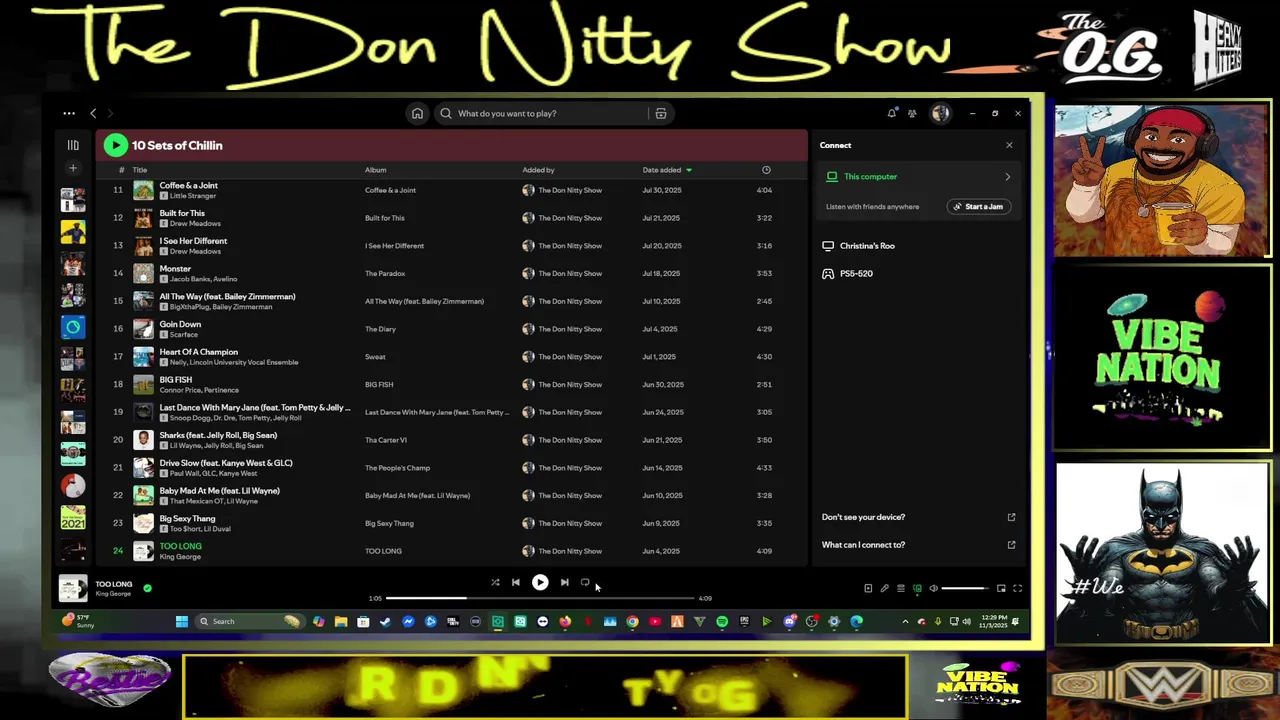Image resolution: width=1280 pixels, height=720 pixels.
Task: Focus the What do you want to play search field
Action: click(x=545, y=113)
